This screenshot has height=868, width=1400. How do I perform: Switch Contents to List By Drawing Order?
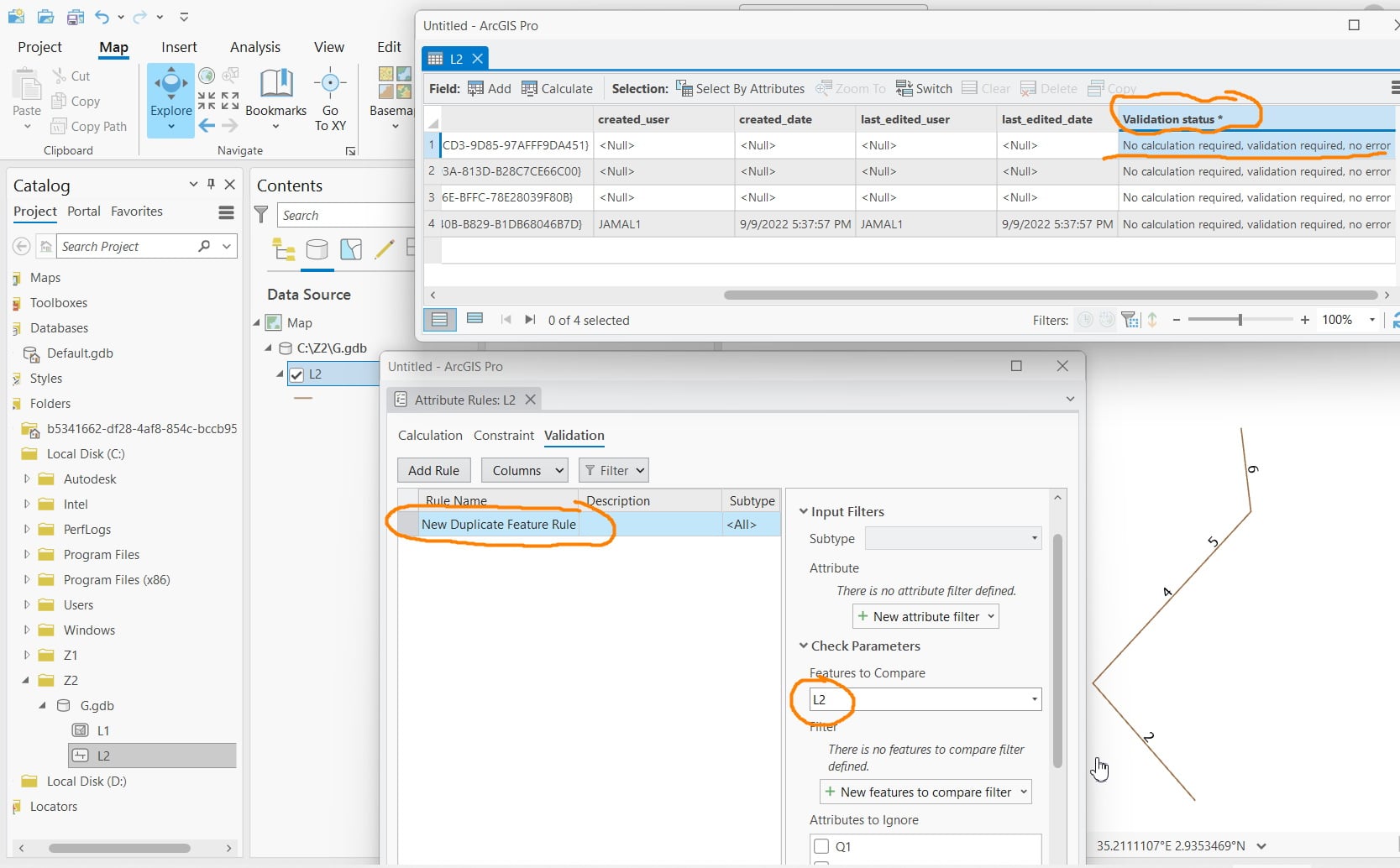coord(284,249)
